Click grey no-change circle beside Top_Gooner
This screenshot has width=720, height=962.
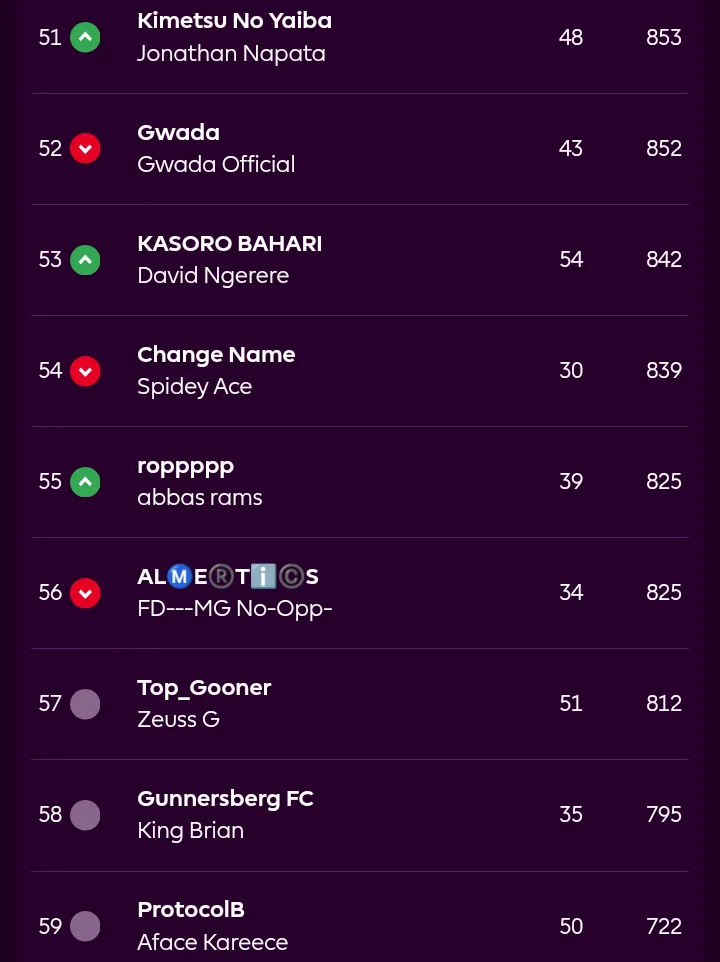click(85, 704)
